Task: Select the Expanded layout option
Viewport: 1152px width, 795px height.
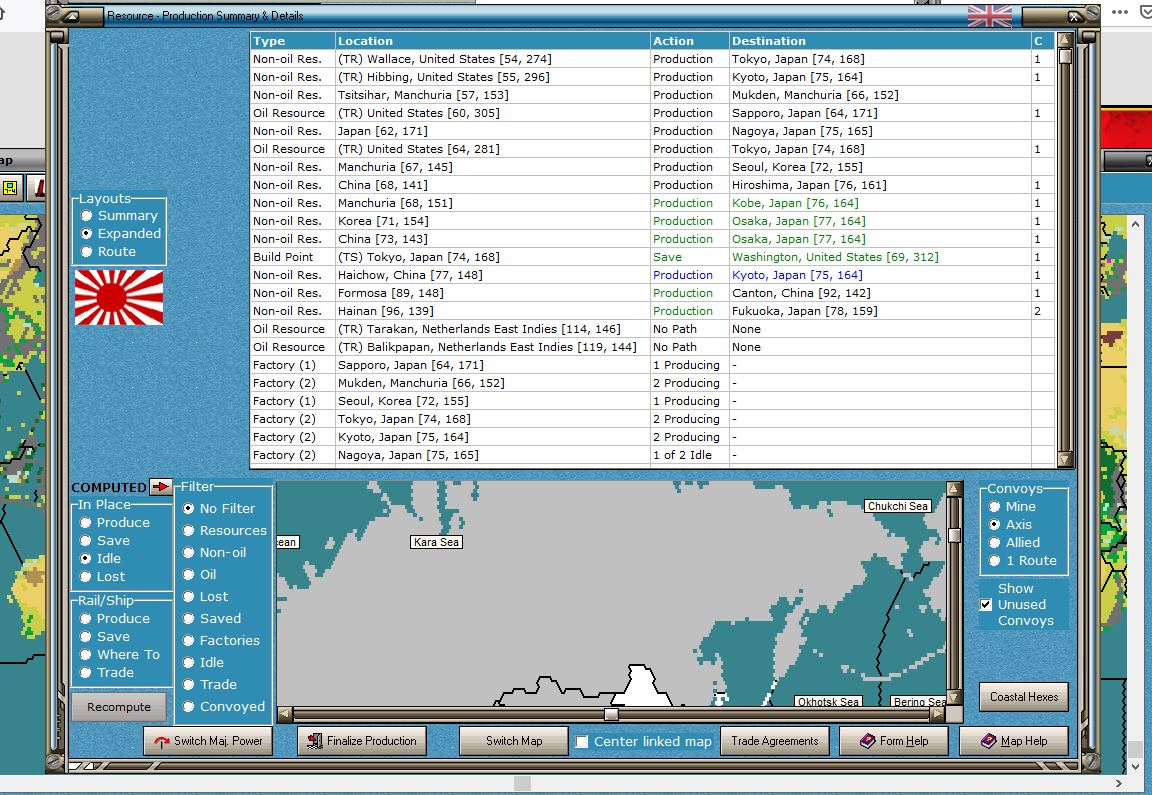Action: click(x=87, y=233)
